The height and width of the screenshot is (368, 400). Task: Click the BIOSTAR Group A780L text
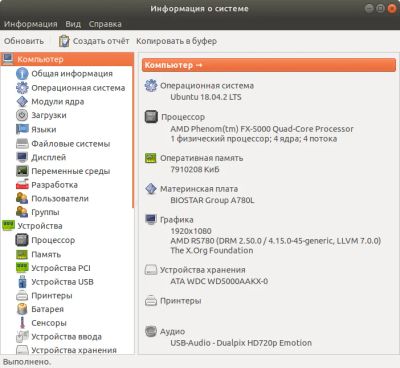pos(212,200)
